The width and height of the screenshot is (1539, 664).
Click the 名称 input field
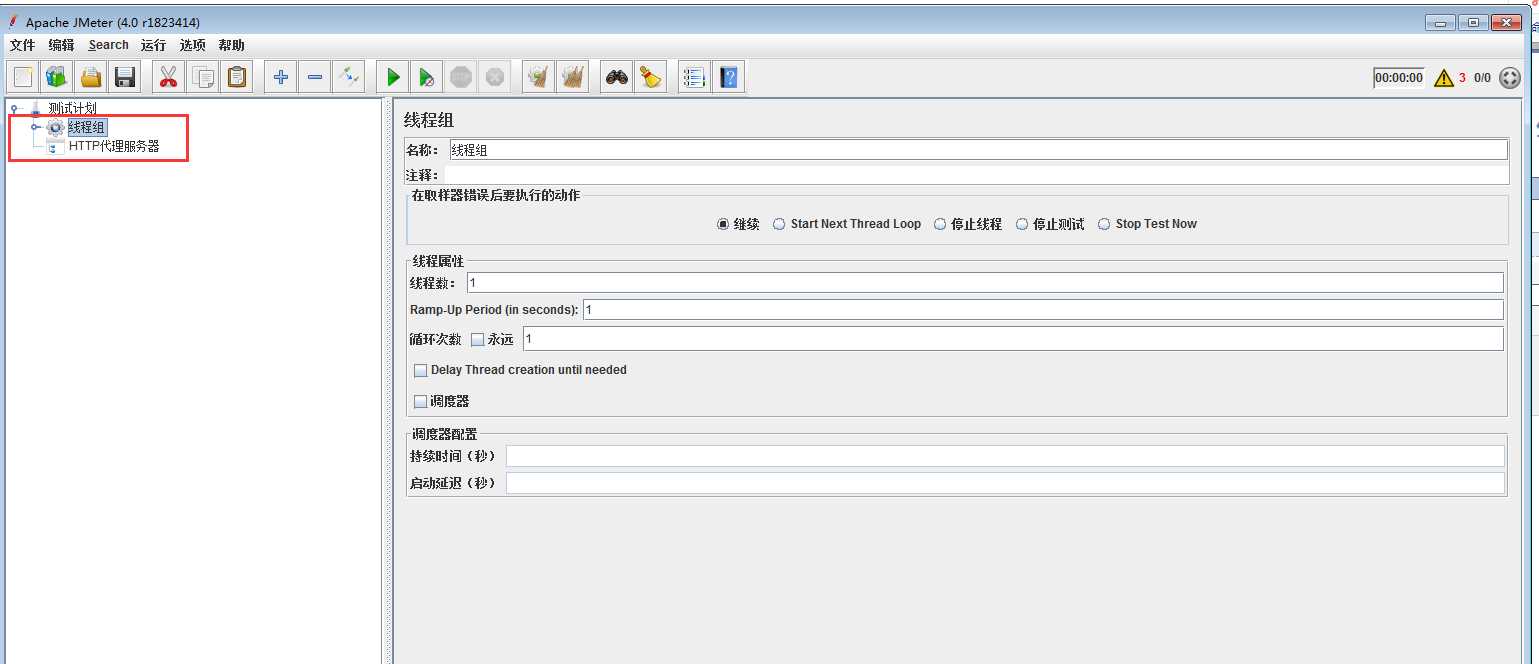click(977, 150)
